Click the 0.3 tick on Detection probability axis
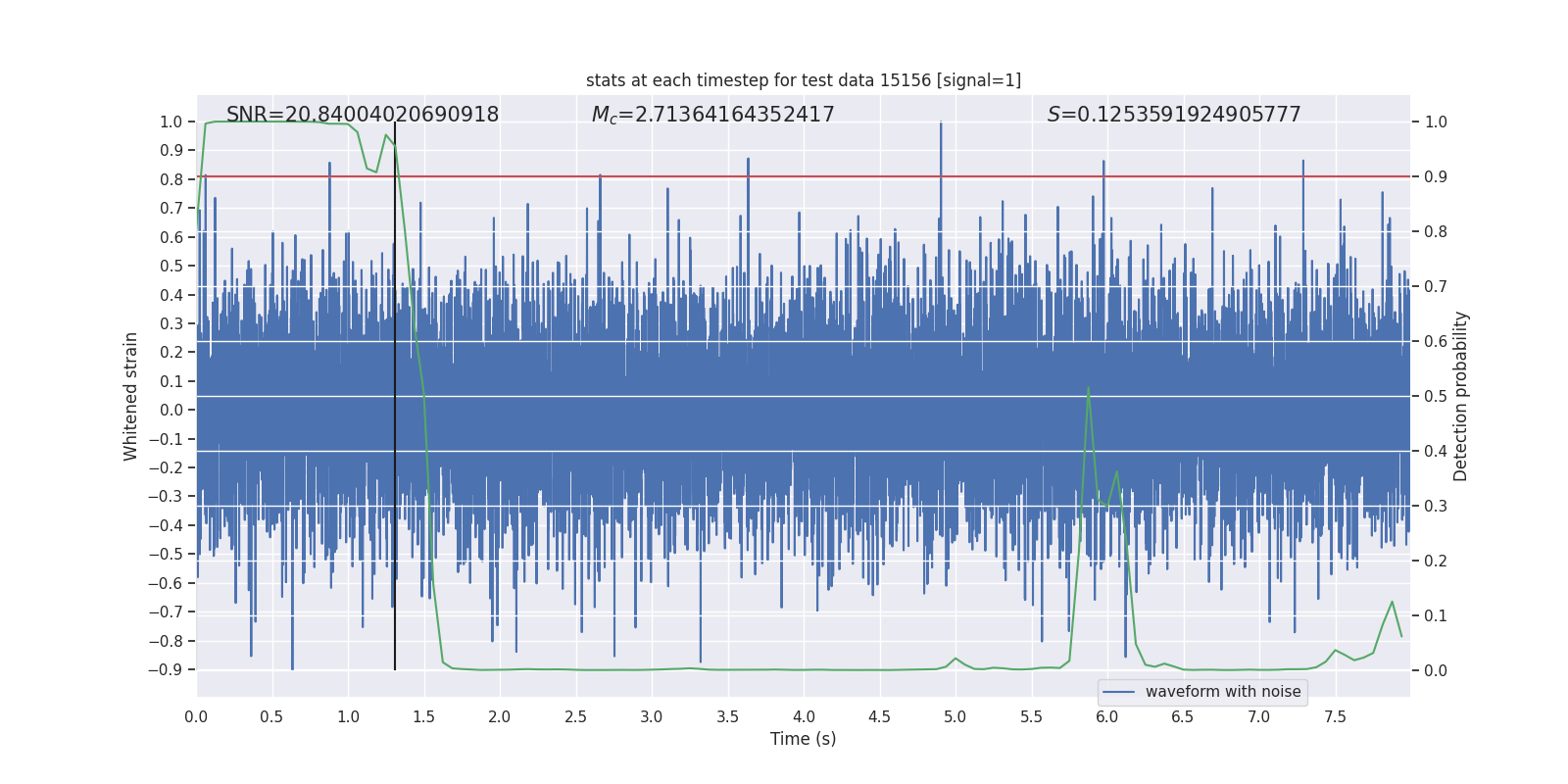 tap(1436, 507)
